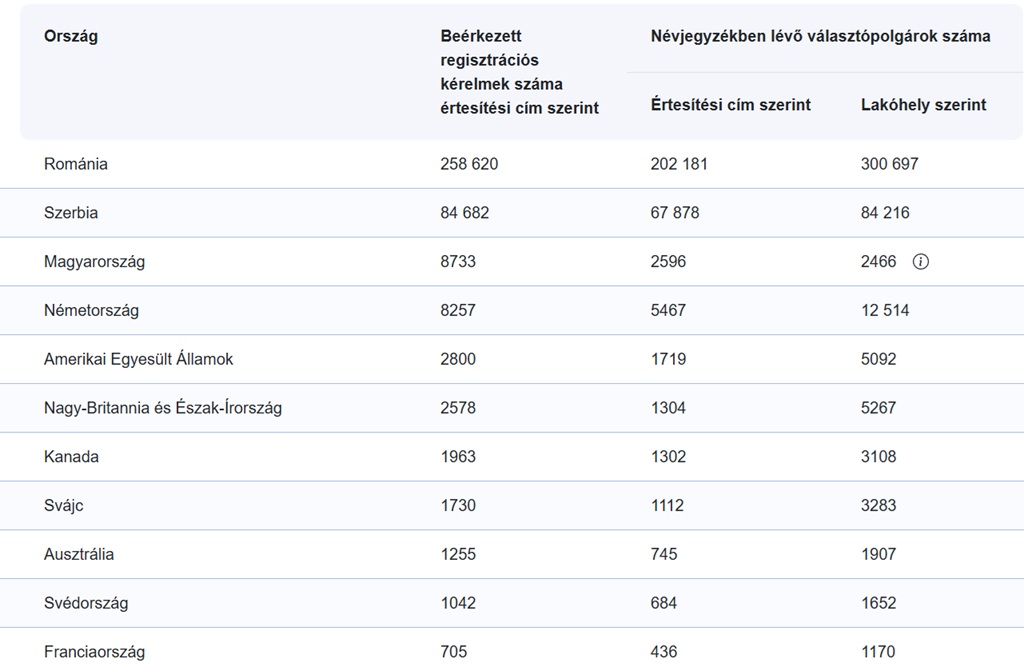Click the info icon next to 2466
Image resolution: width=1024 pixels, height=667 pixels.
921,262
